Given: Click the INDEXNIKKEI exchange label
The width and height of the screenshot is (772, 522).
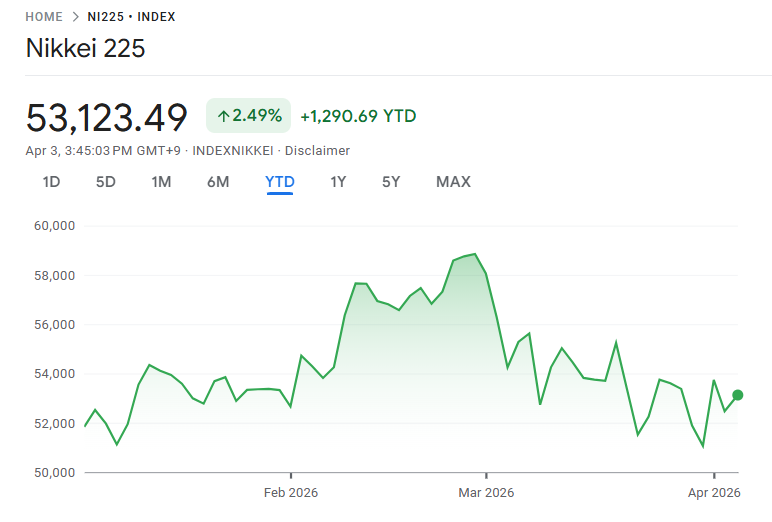Looking at the screenshot, I should pyautogui.click(x=233, y=151).
